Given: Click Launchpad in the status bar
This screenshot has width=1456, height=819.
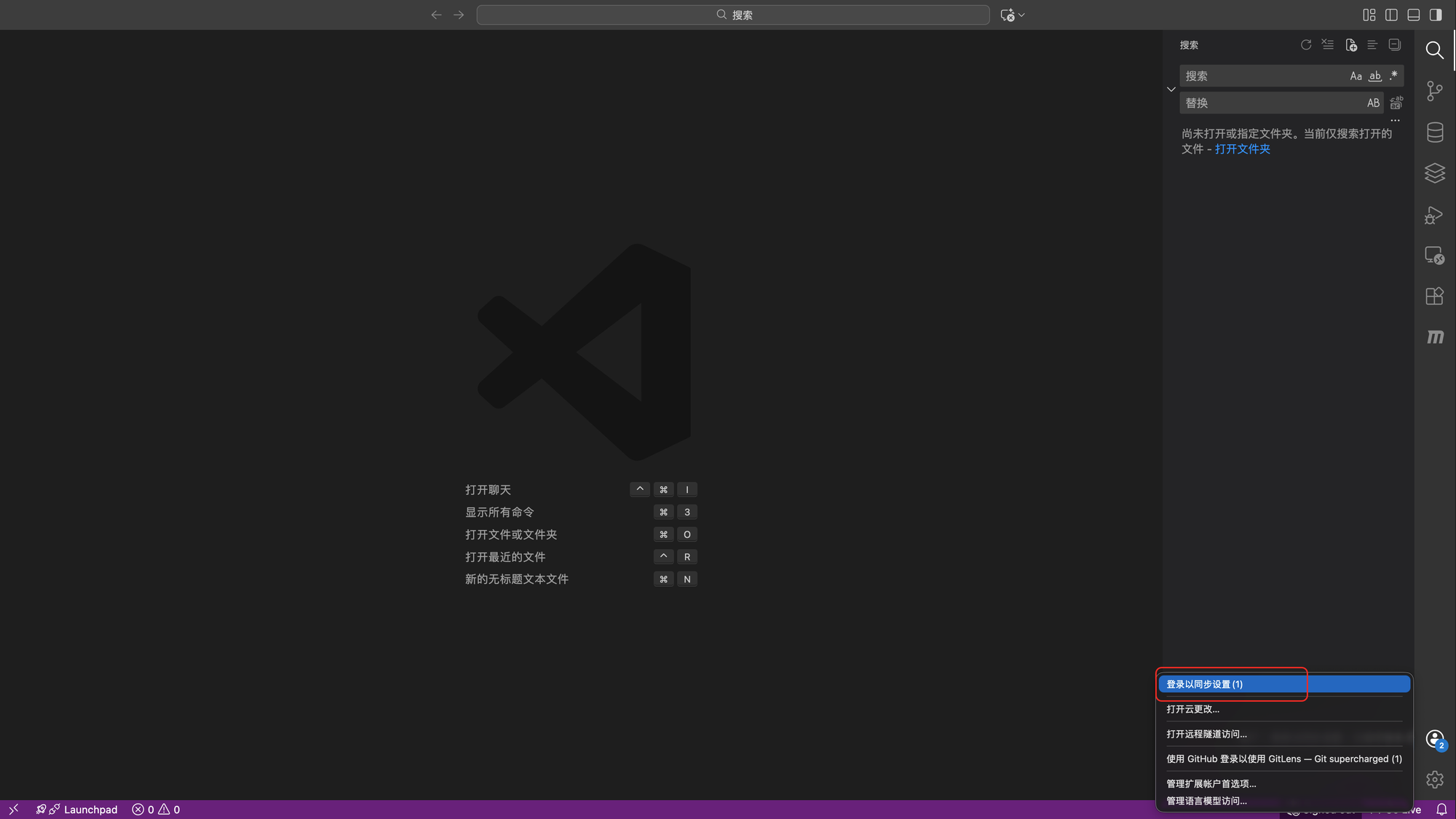Looking at the screenshot, I should 90,810.
